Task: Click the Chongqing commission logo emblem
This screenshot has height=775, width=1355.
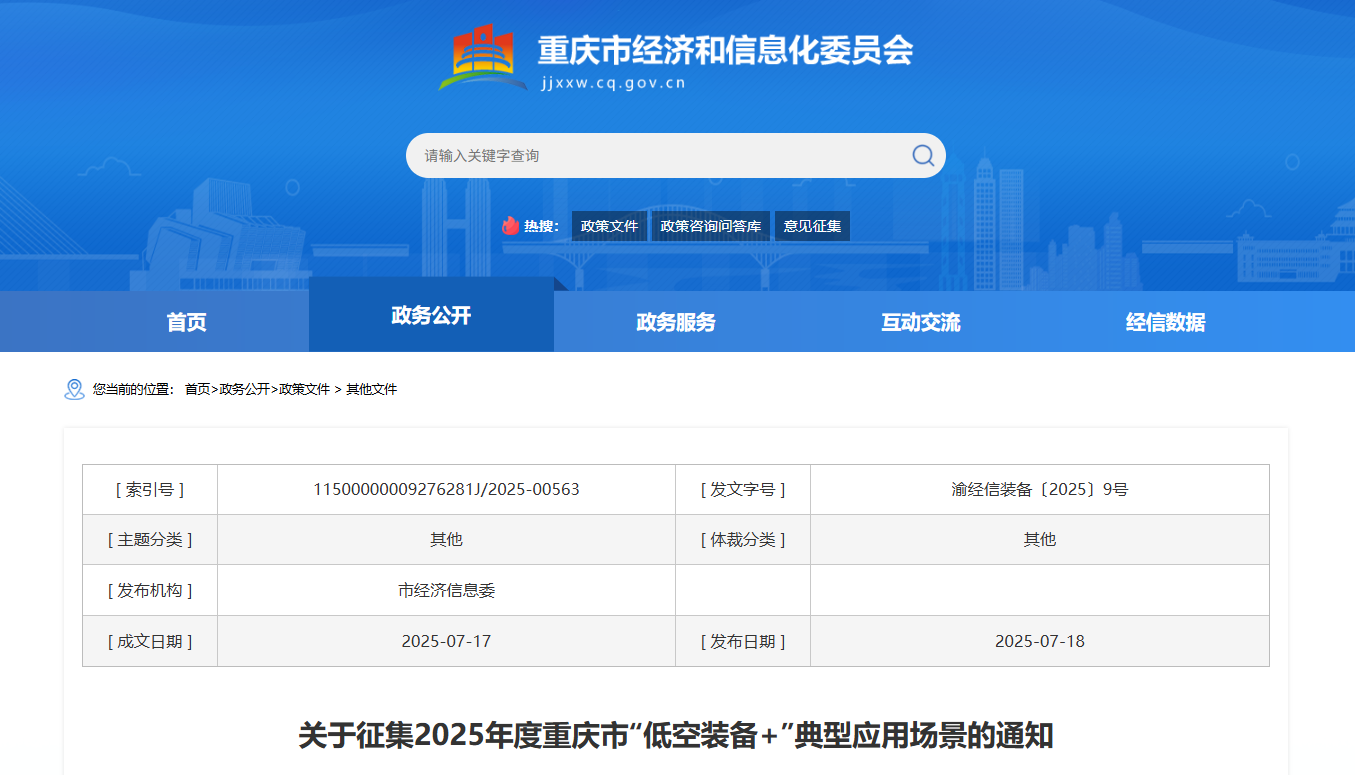Action: click(x=483, y=58)
